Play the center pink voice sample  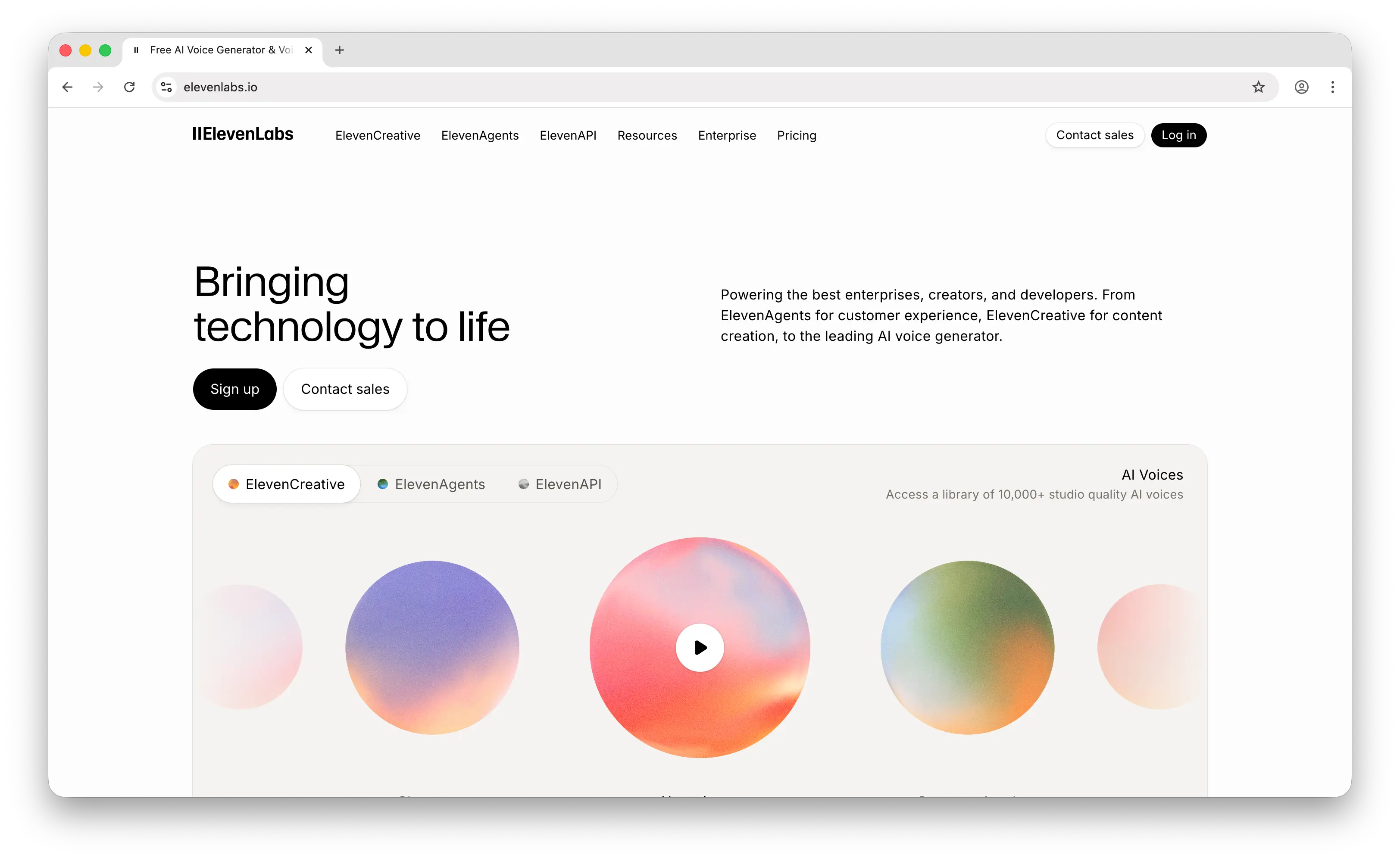[x=700, y=647]
